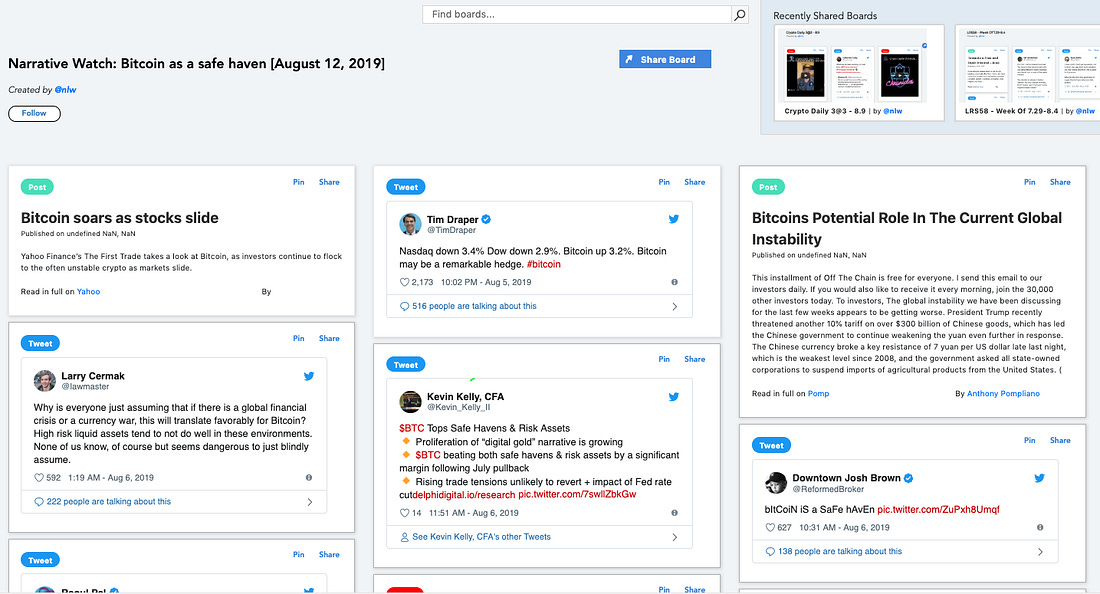Click first $BTC cashtag in Kevin Kelly tweet

(x=412, y=428)
